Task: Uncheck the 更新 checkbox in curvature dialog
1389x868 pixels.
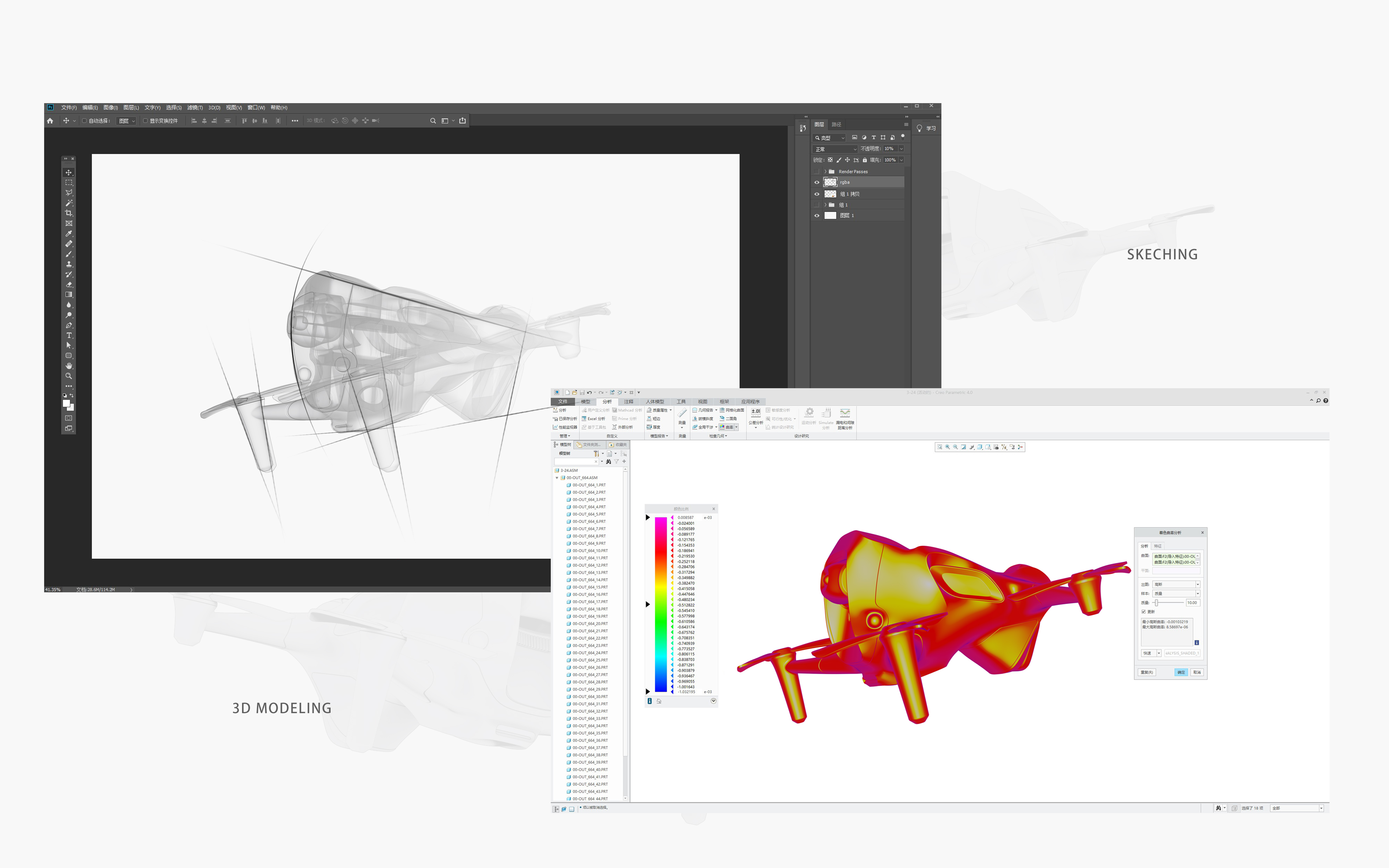Action: click(x=1143, y=612)
